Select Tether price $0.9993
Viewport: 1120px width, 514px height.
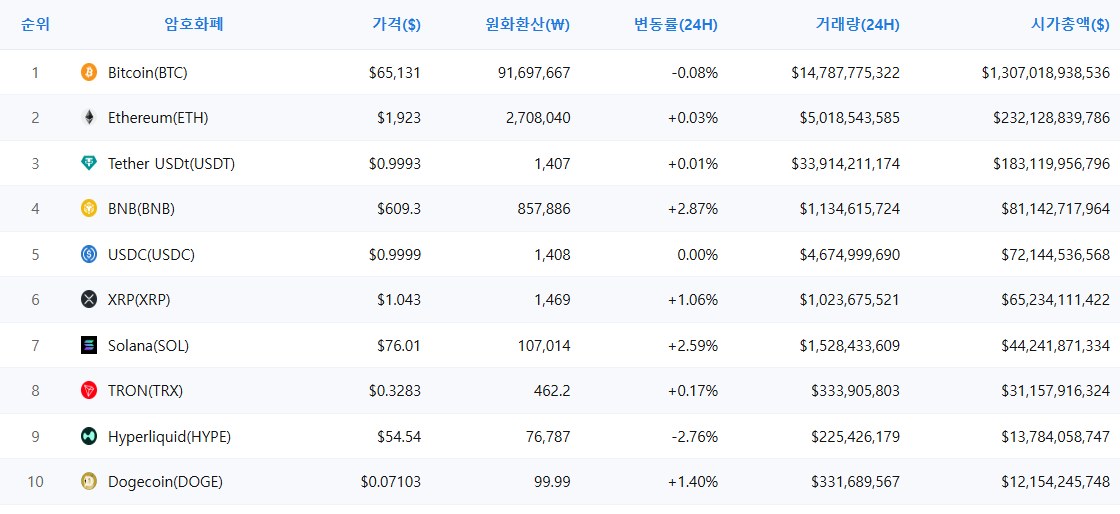pos(395,163)
